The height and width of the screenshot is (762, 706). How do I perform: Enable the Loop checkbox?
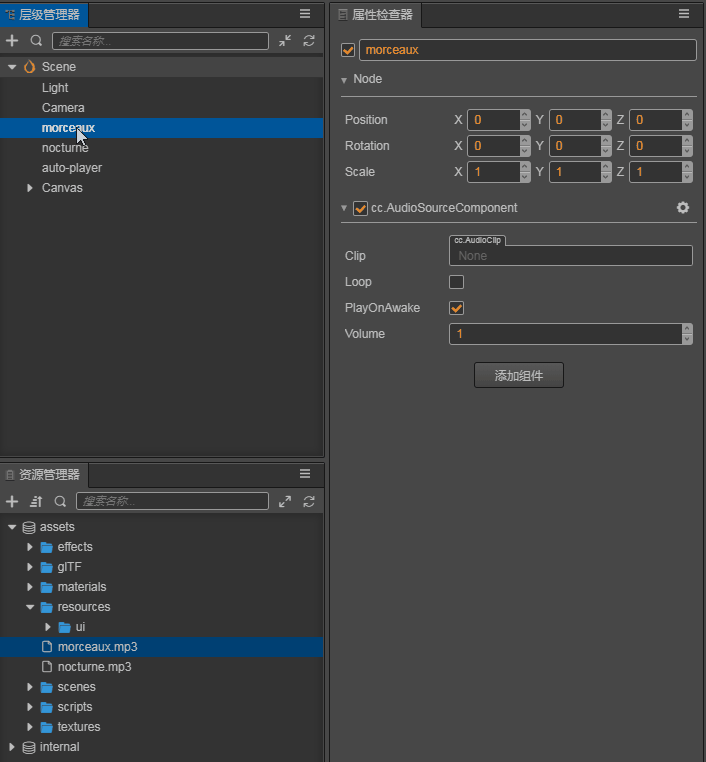pyautogui.click(x=456, y=282)
